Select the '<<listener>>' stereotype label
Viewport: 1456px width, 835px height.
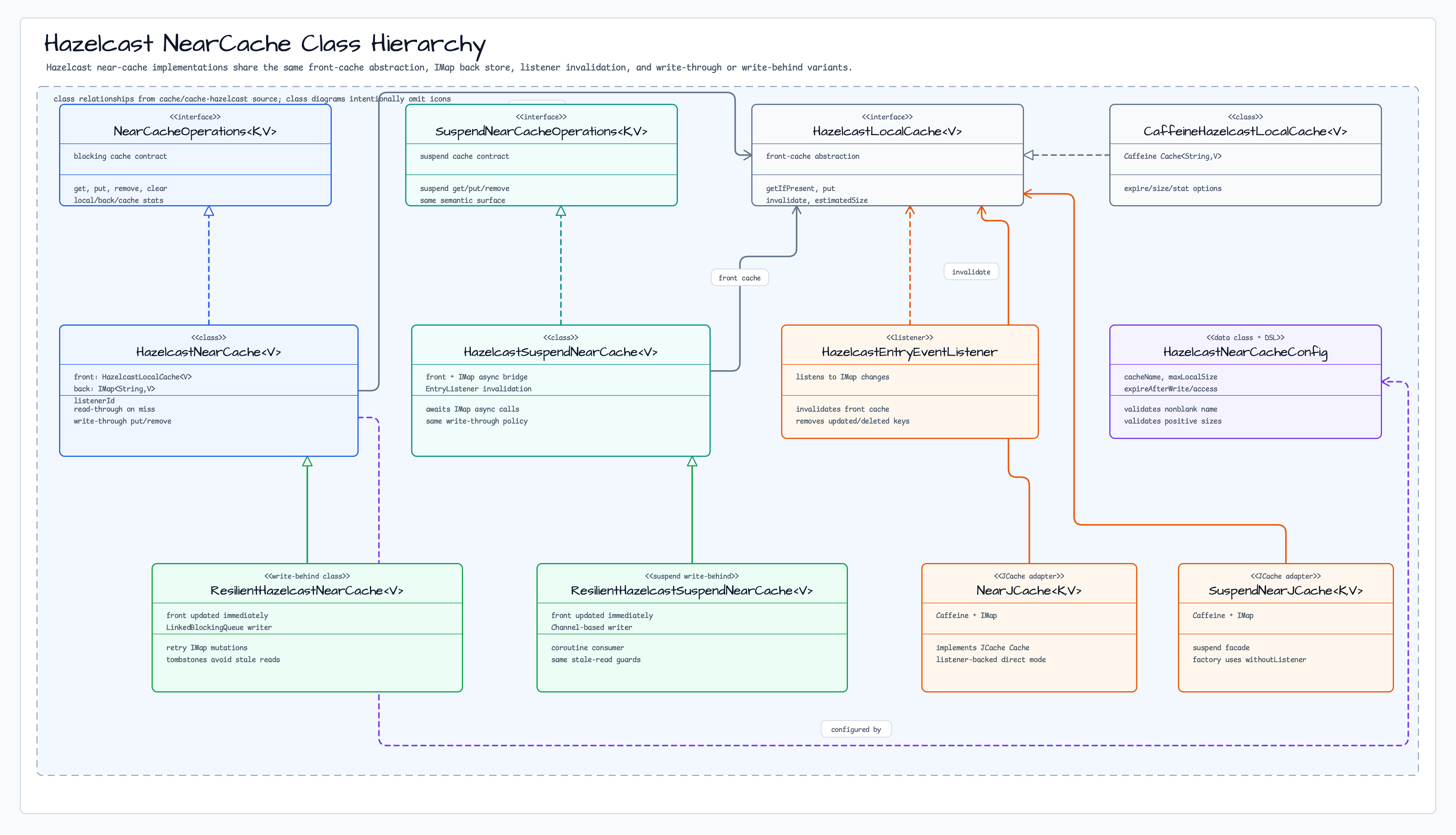click(909, 337)
